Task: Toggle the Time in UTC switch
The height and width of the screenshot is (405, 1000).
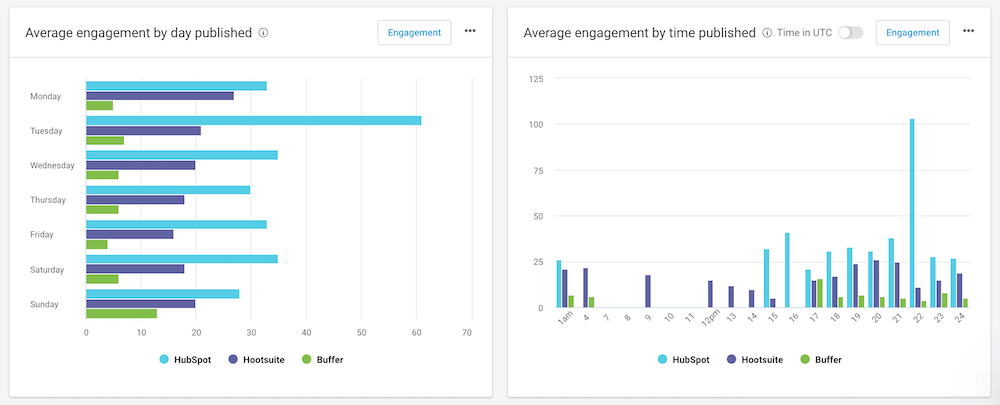Action: tap(851, 33)
